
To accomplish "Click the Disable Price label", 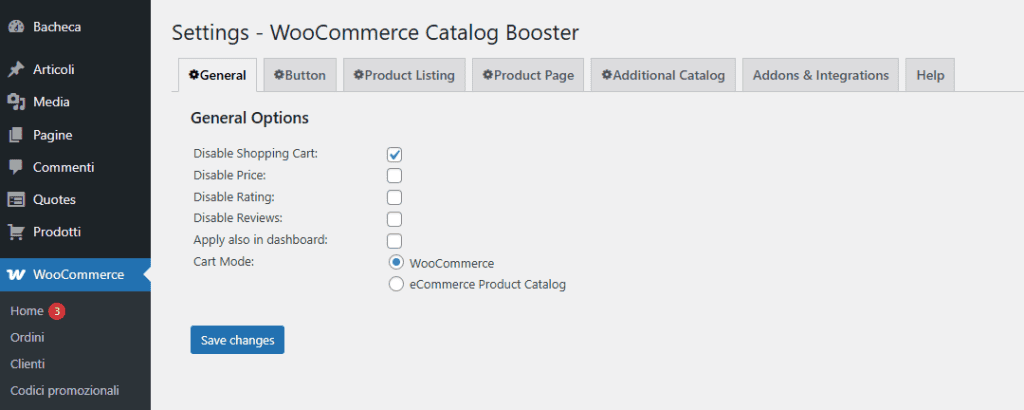I will 230,176.
